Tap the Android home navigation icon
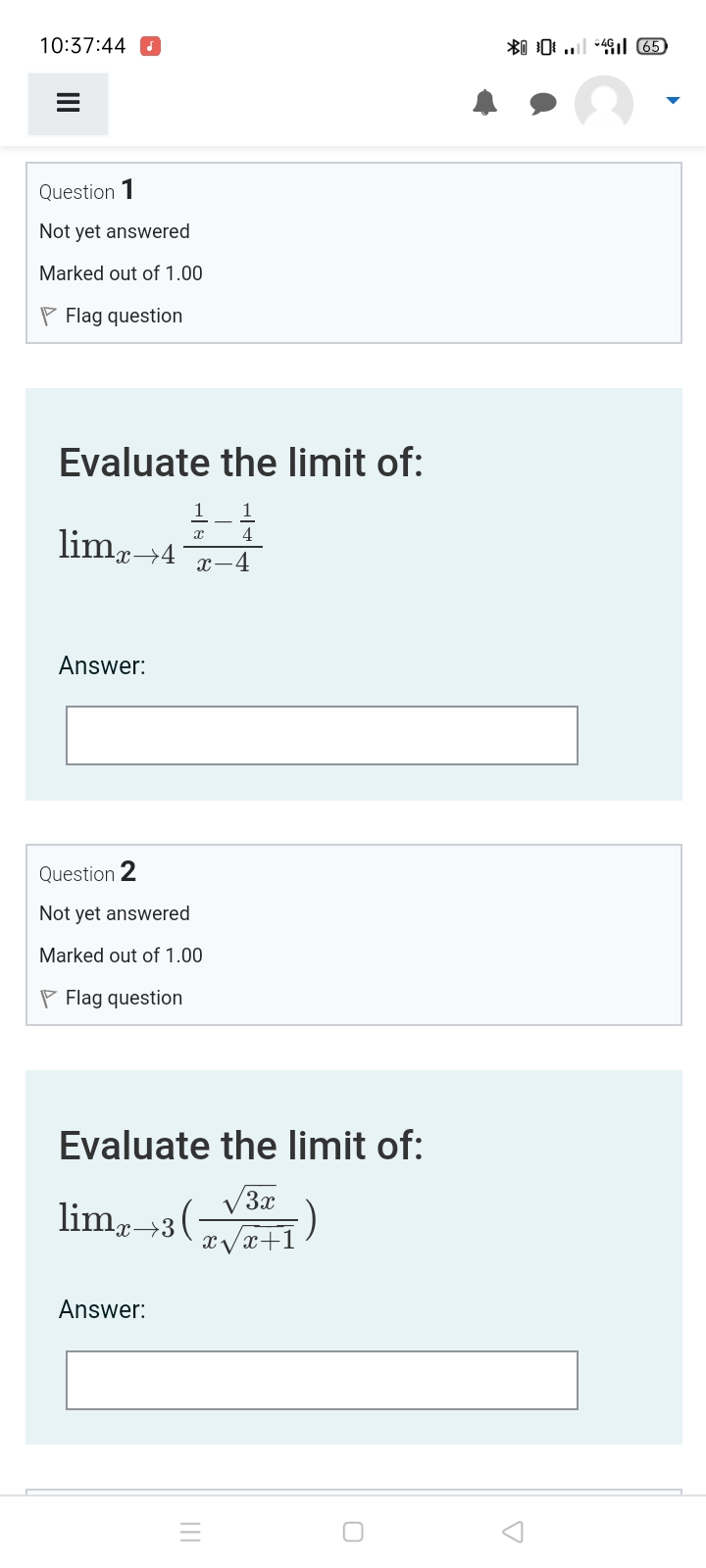This screenshot has height=1568, width=706. click(x=352, y=1531)
